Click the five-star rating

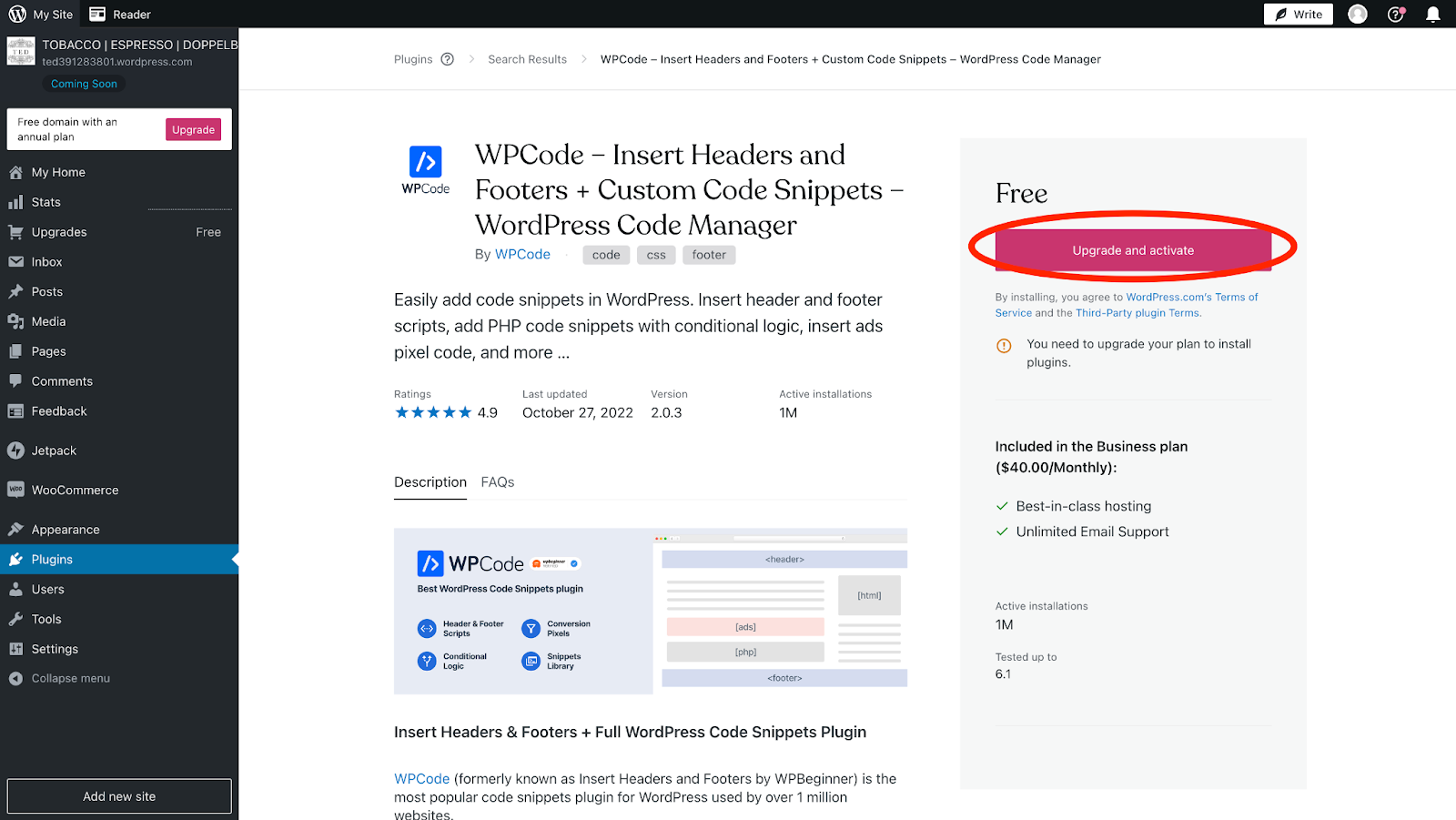click(433, 412)
